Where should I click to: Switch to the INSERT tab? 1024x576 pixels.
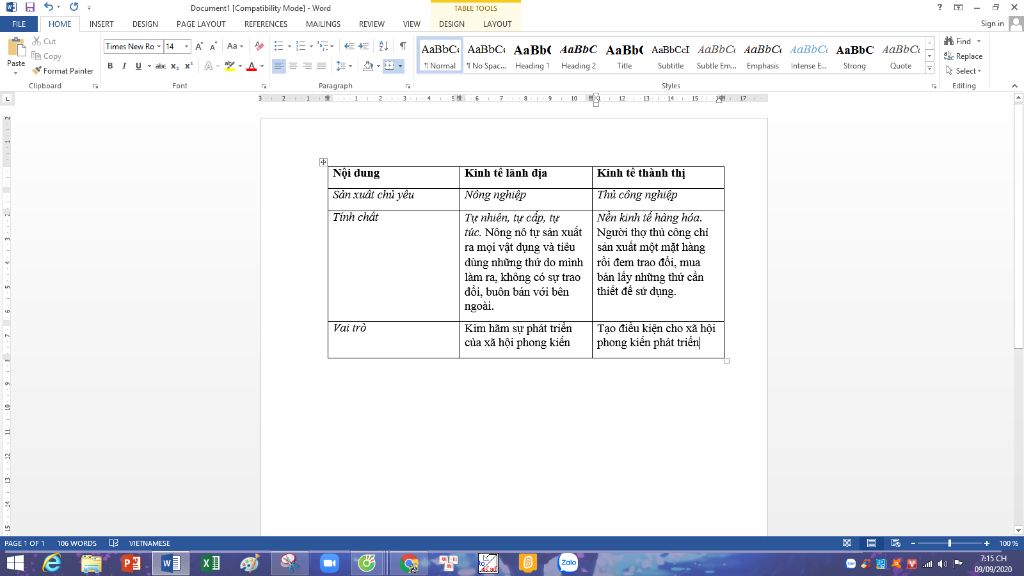pyautogui.click(x=101, y=24)
